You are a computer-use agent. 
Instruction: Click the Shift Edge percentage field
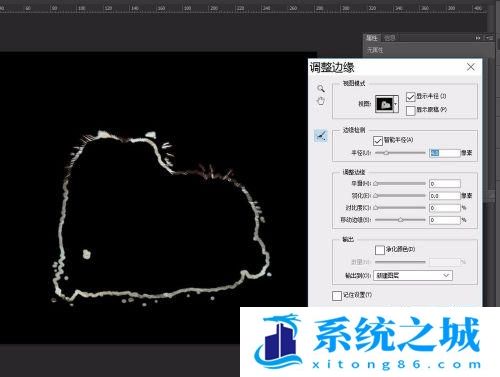[x=445, y=220]
